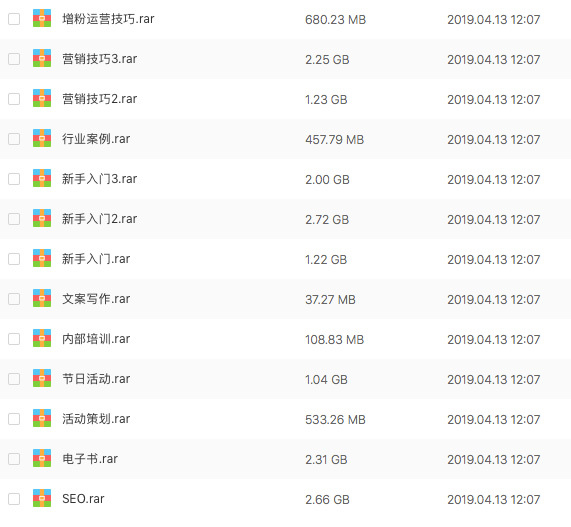The height and width of the screenshot is (527, 571).
Task: Click the archive icon for 节日活动.rar
Action: 42,378
